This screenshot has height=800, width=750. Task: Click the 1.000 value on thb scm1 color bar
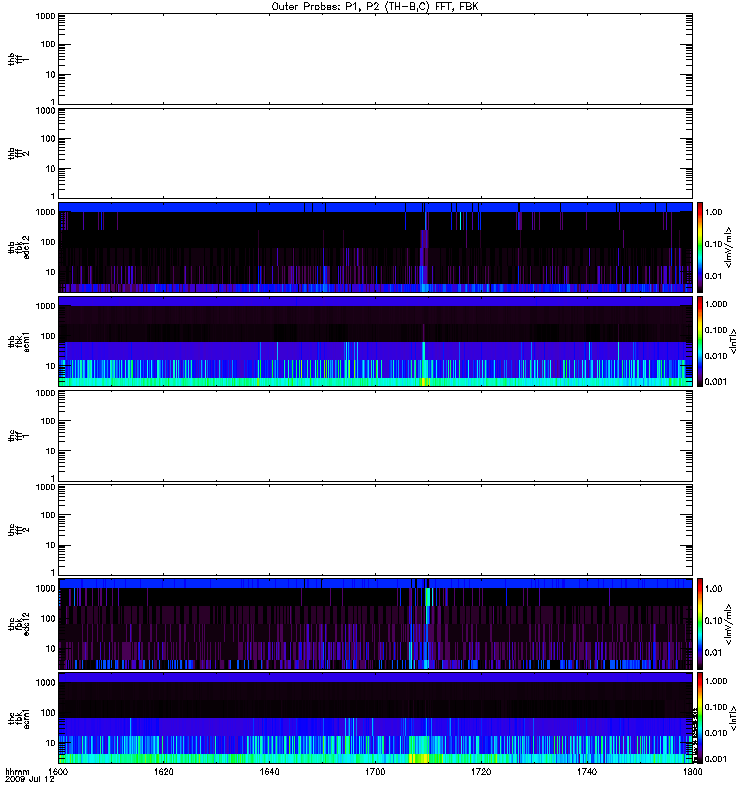point(716,304)
